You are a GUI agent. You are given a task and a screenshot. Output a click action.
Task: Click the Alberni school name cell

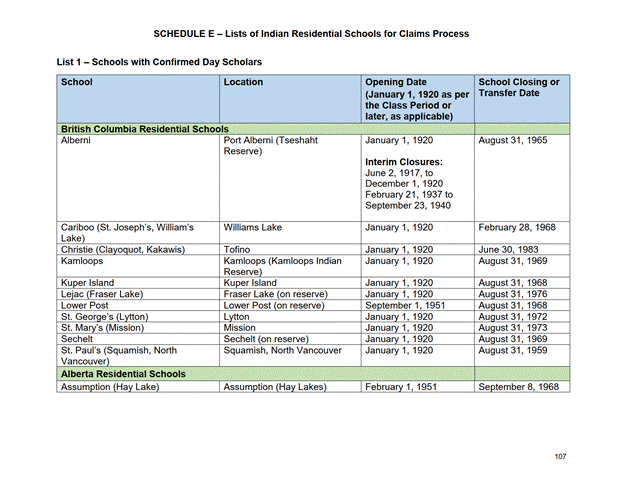[77, 141]
